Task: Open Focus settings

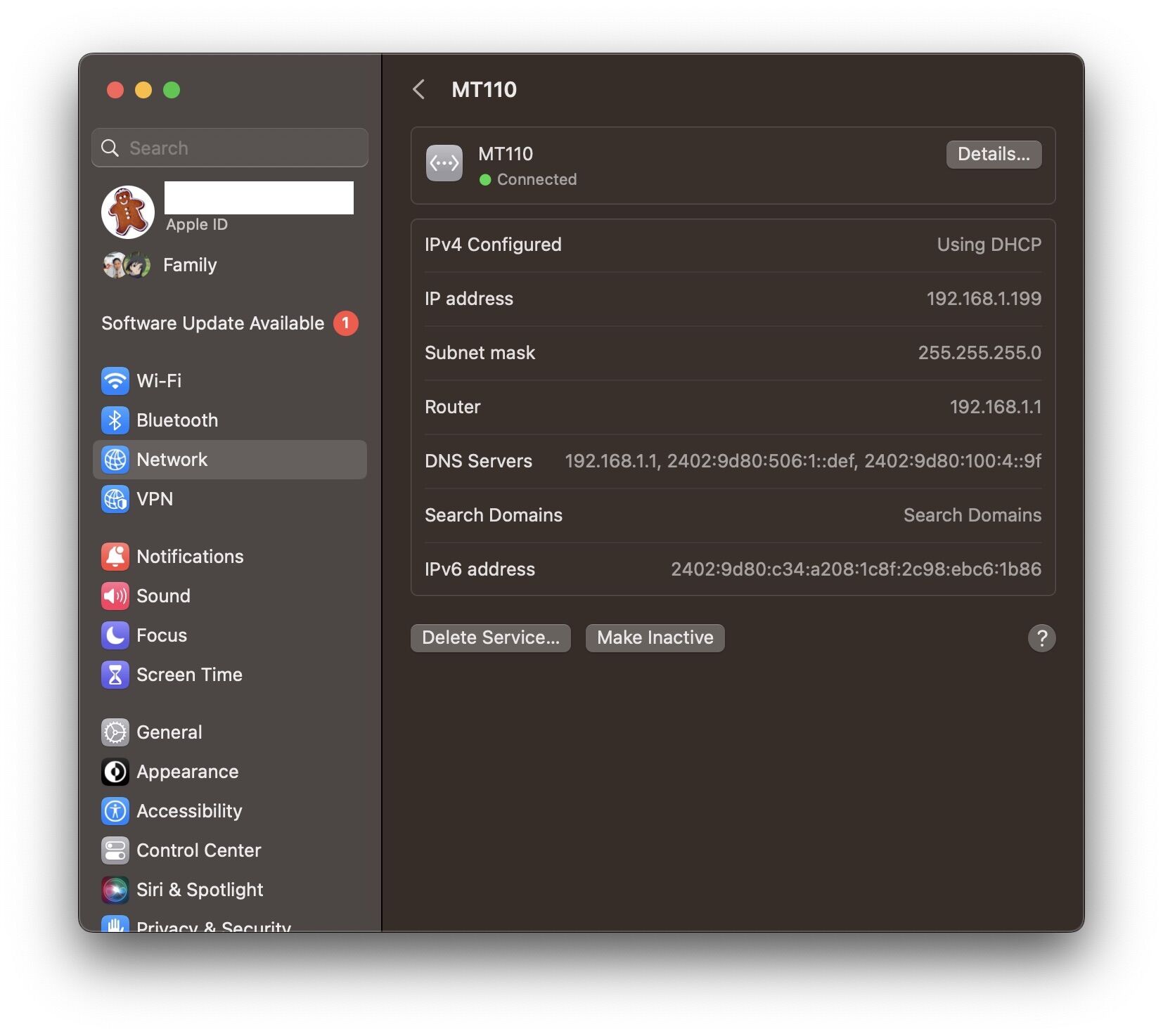Action: click(x=230, y=635)
